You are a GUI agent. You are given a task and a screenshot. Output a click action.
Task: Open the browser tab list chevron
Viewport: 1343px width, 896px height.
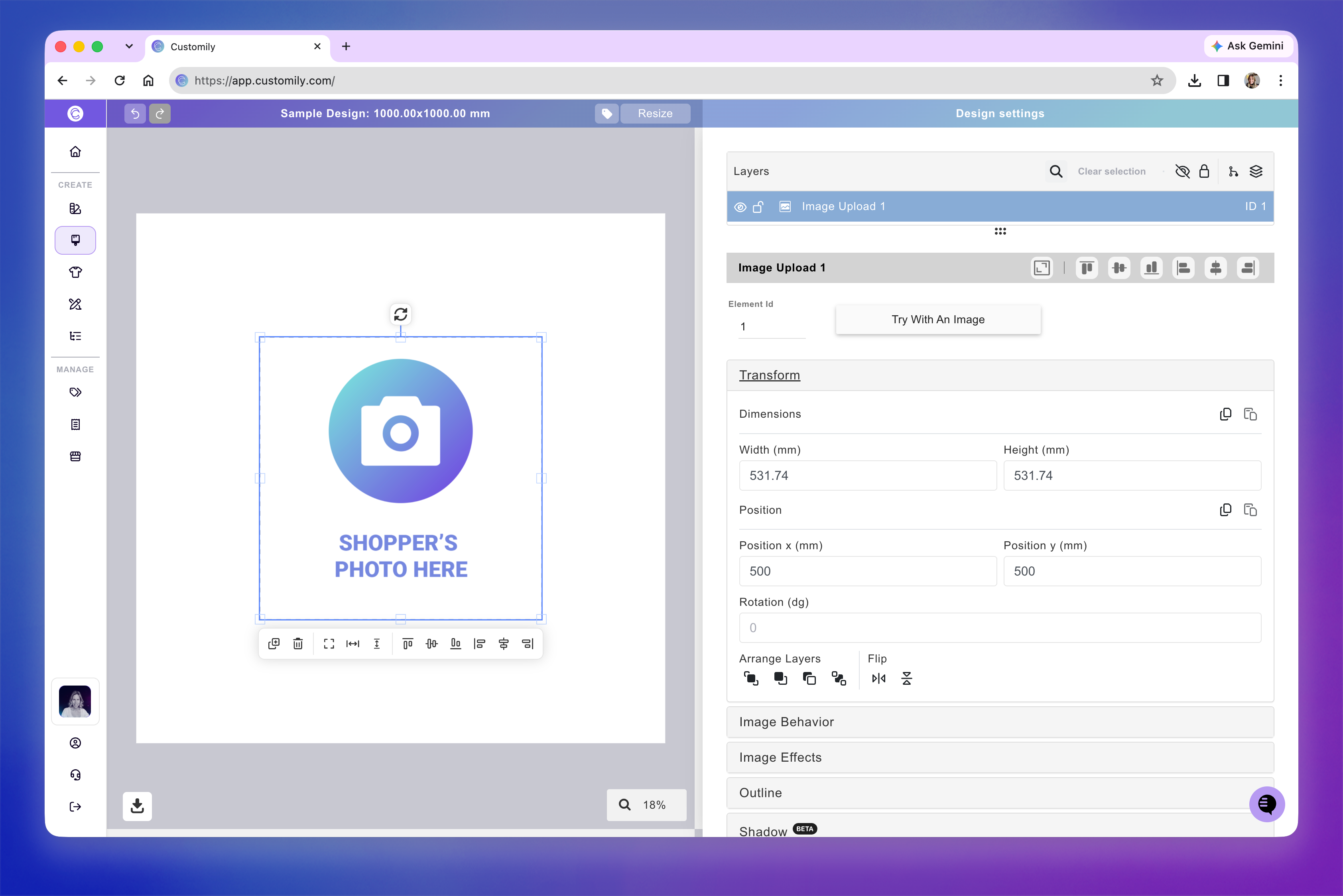click(129, 46)
